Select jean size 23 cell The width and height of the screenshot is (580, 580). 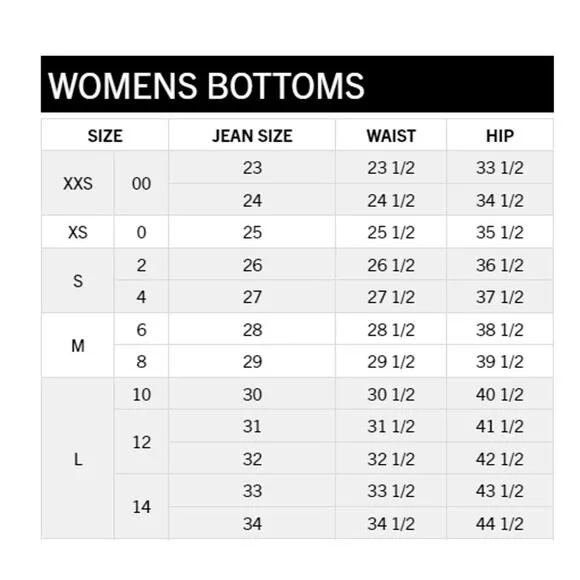point(252,168)
